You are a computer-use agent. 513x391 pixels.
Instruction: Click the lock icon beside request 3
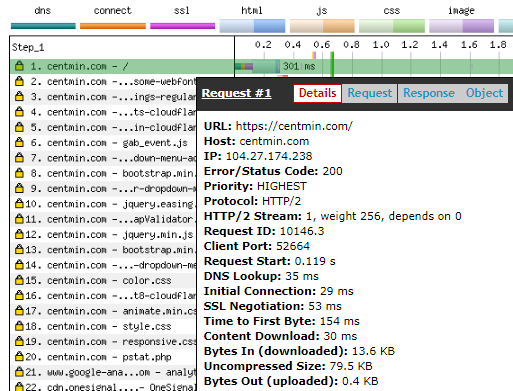[20, 96]
